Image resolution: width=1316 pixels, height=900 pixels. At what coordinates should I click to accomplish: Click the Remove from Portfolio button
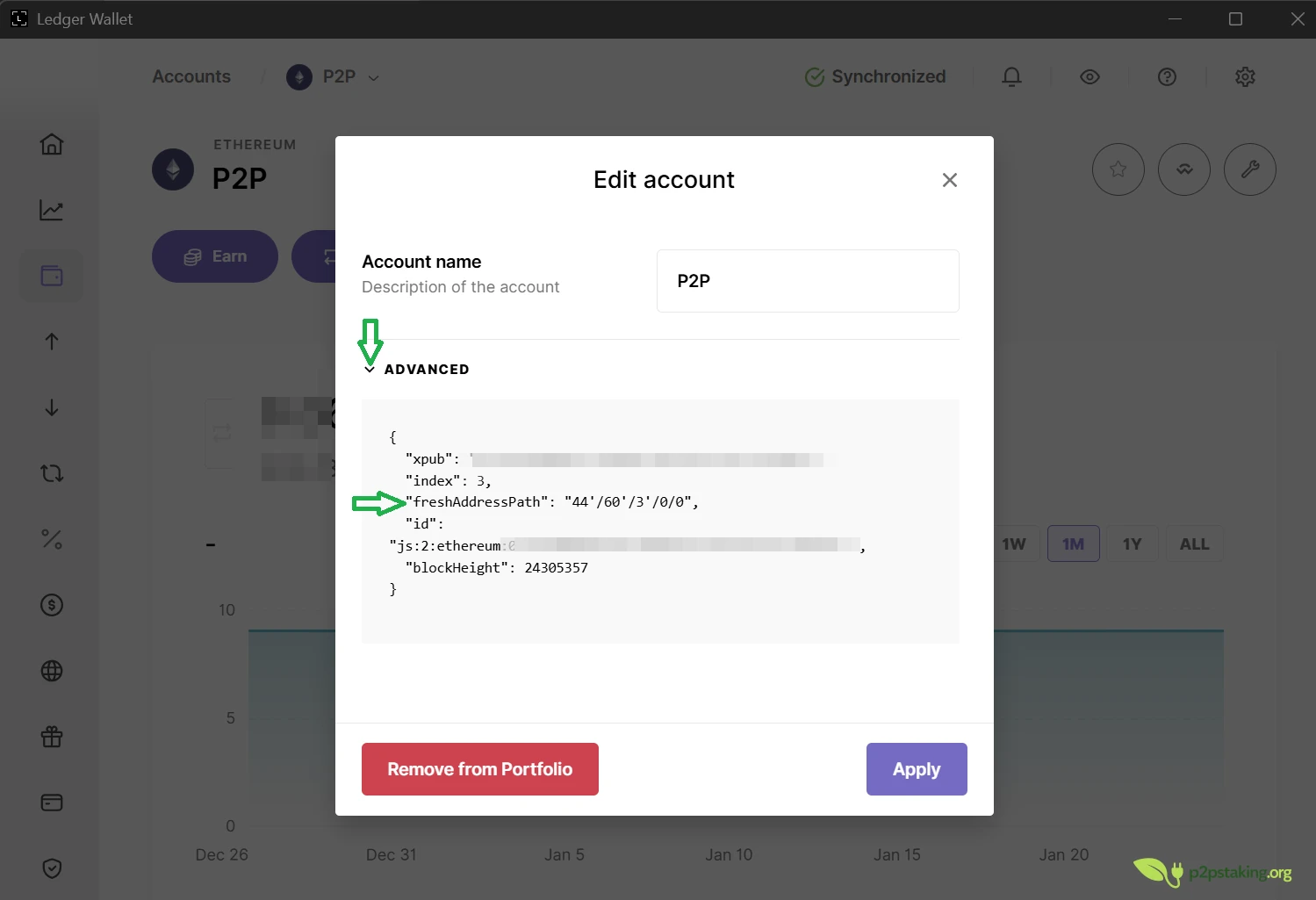pyautogui.click(x=479, y=768)
